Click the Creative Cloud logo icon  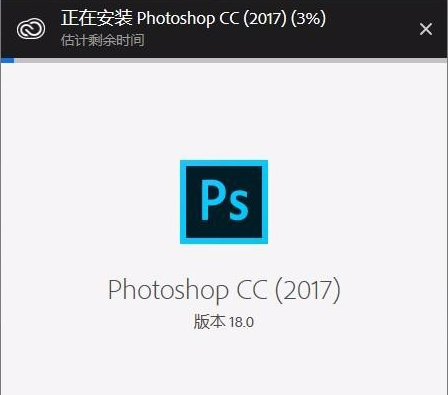coord(31,29)
